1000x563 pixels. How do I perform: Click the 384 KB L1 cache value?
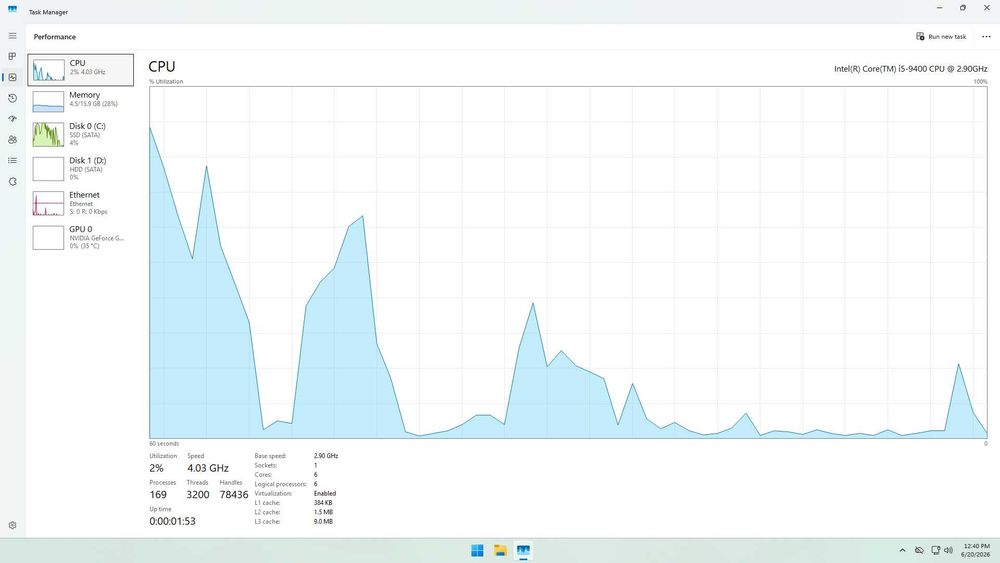(x=323, y=503)
